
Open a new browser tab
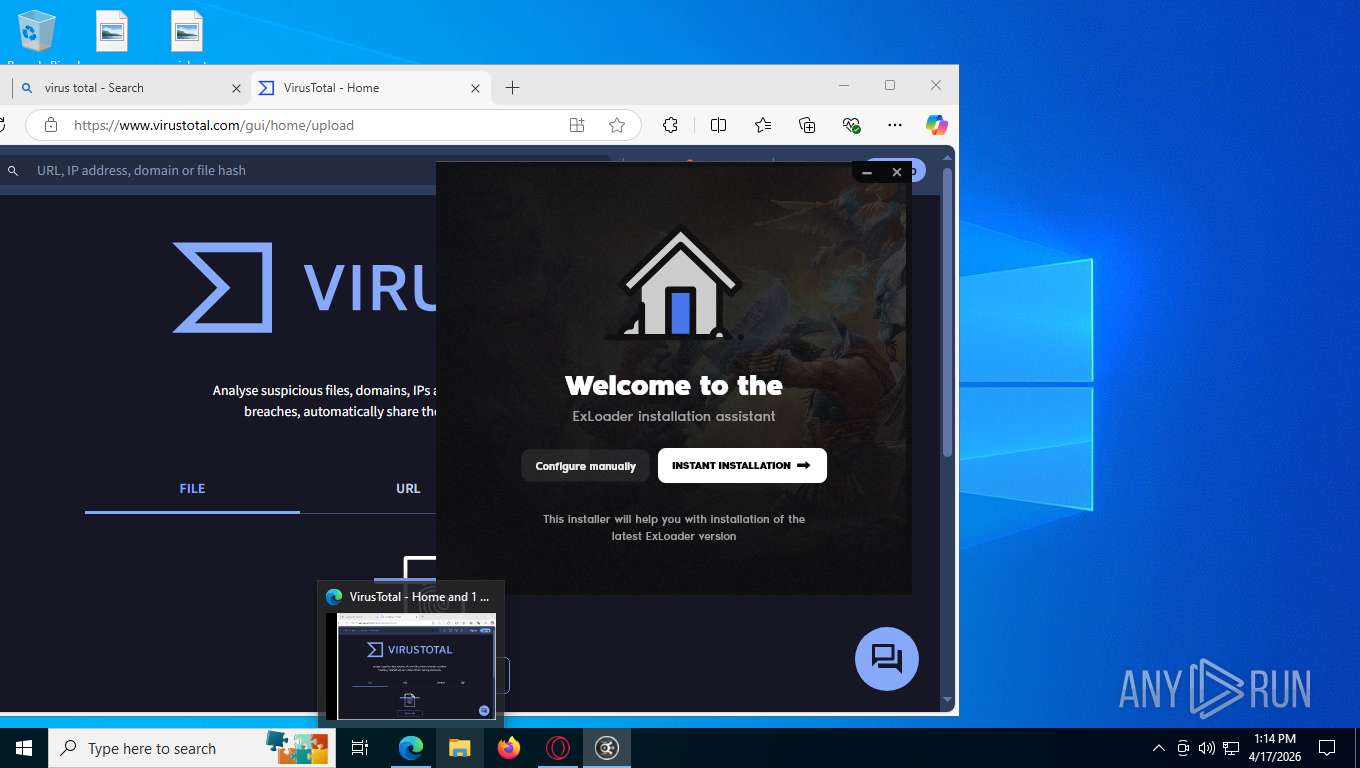click(x=512, y=88)
